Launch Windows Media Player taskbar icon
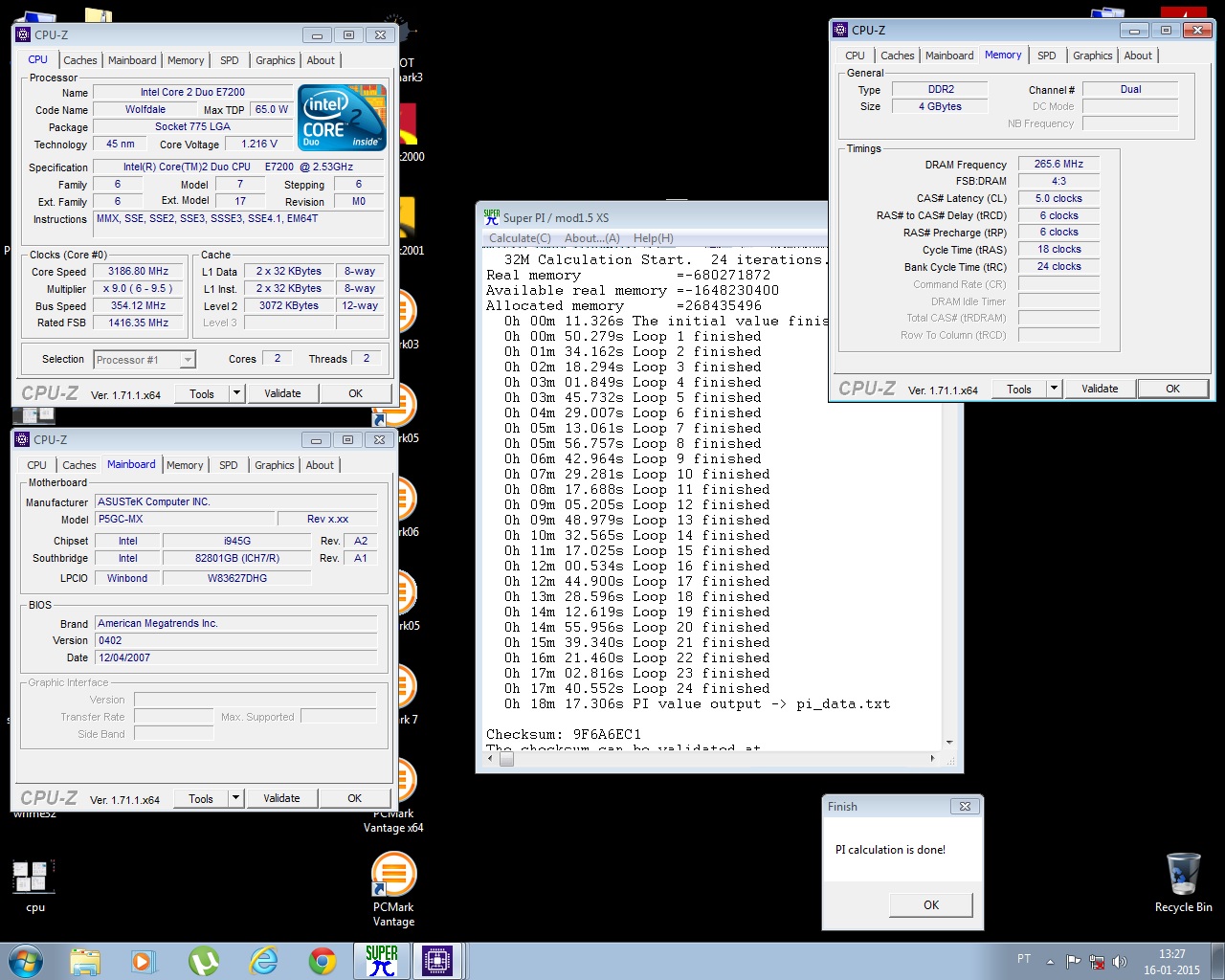 (144, 961)
